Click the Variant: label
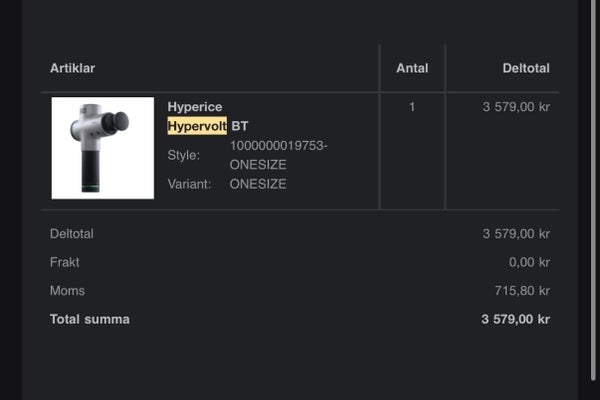 coord(189,184)
